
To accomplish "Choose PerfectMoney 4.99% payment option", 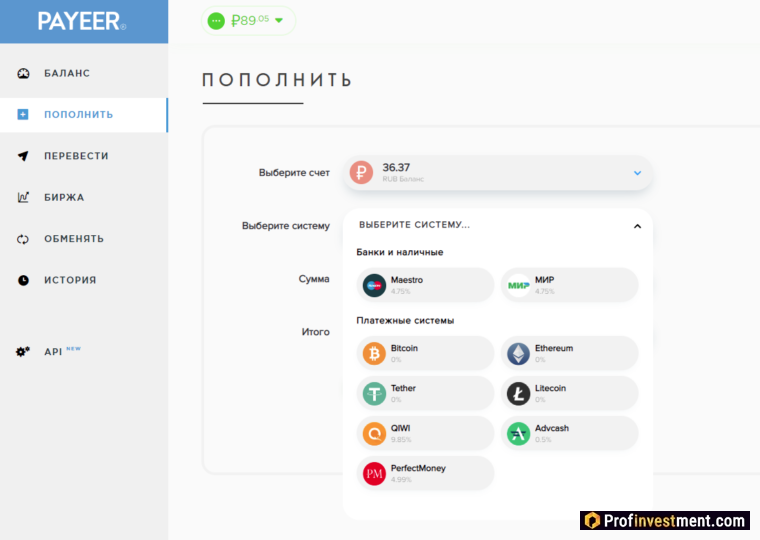I will (x=425, y=474).
